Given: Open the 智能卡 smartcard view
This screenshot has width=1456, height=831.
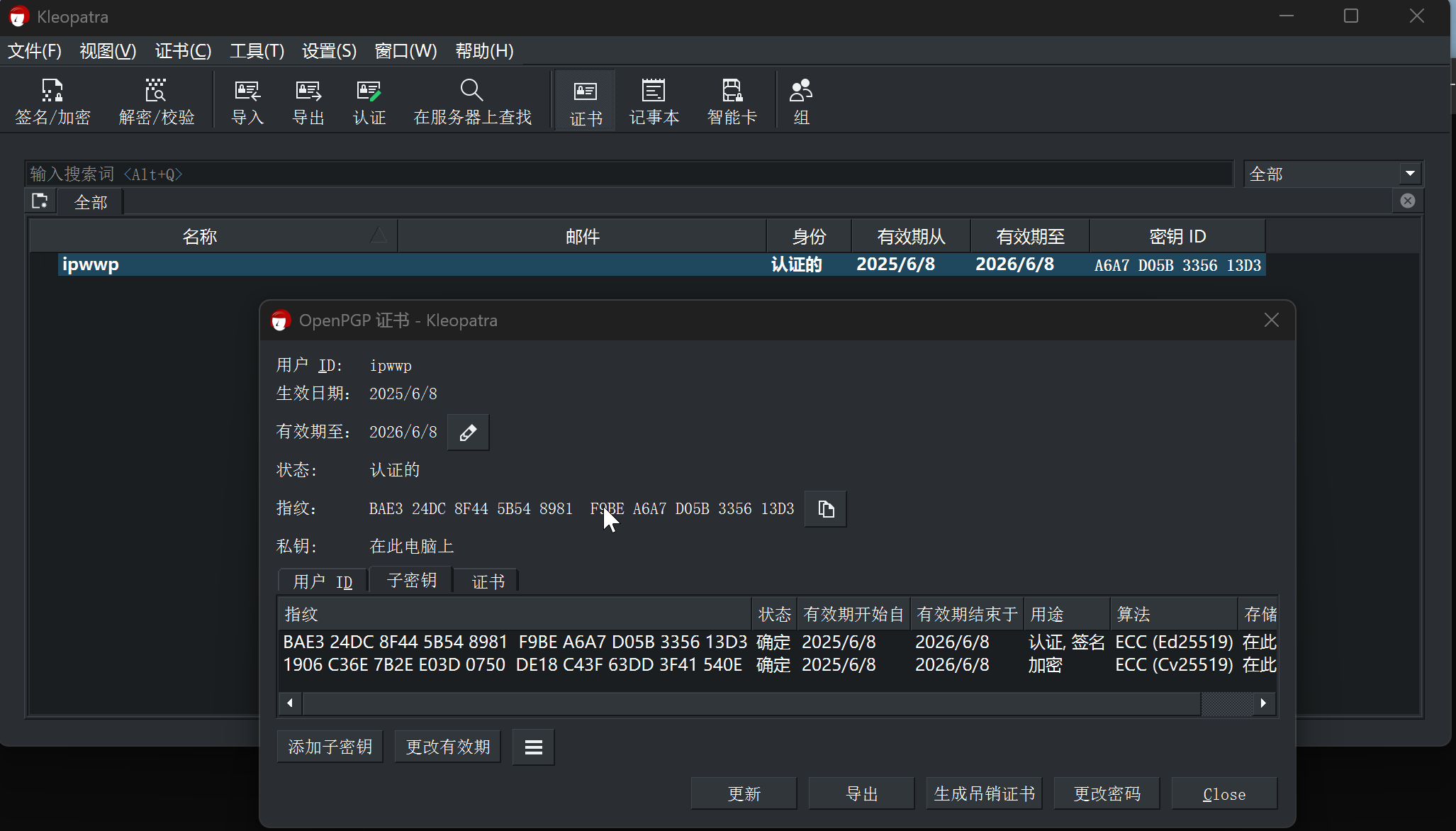Looking at the screenshot, I should (x=732, y=101).
